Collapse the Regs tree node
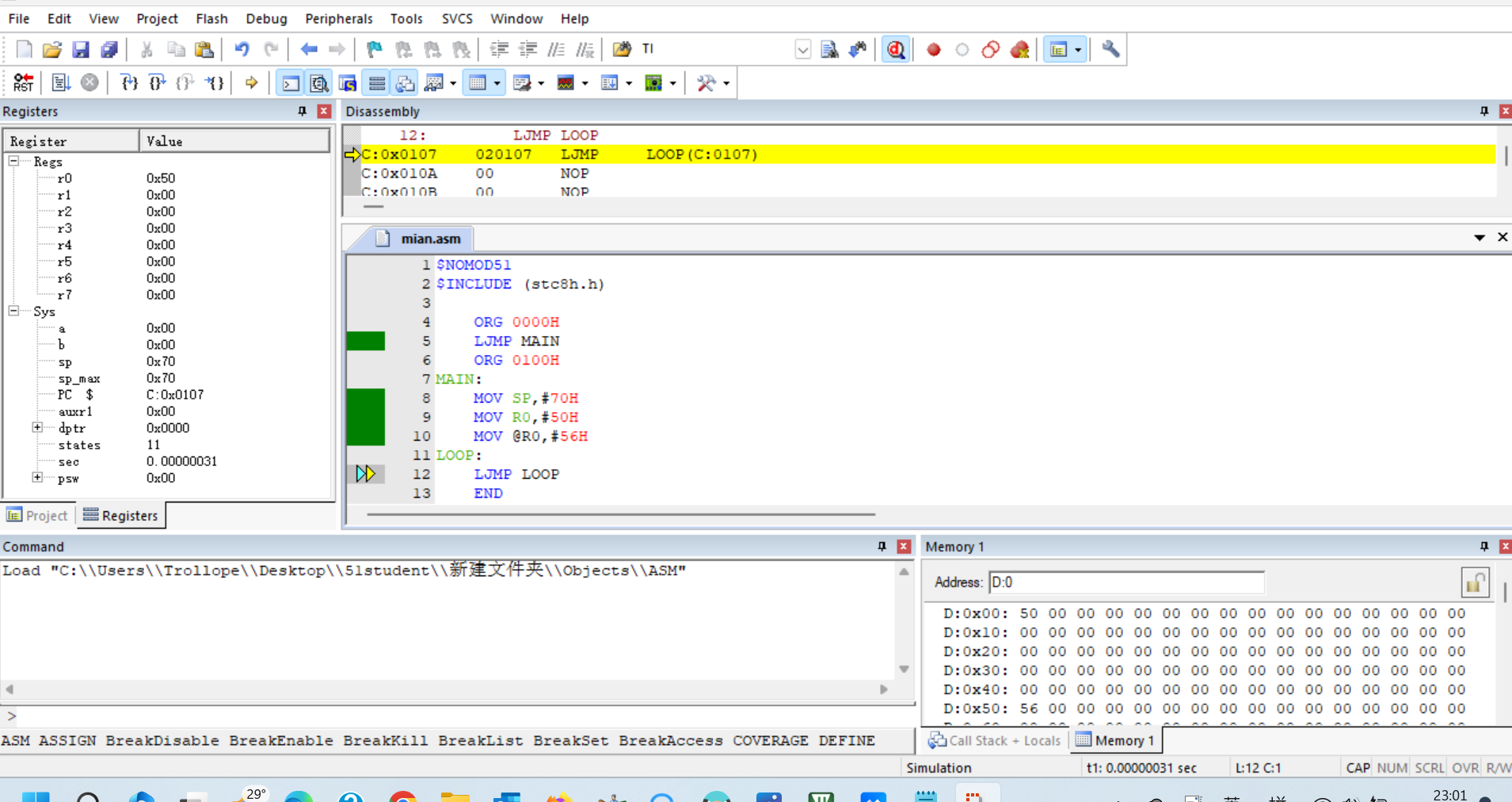 pyautogui.click(x=13, y=161)
